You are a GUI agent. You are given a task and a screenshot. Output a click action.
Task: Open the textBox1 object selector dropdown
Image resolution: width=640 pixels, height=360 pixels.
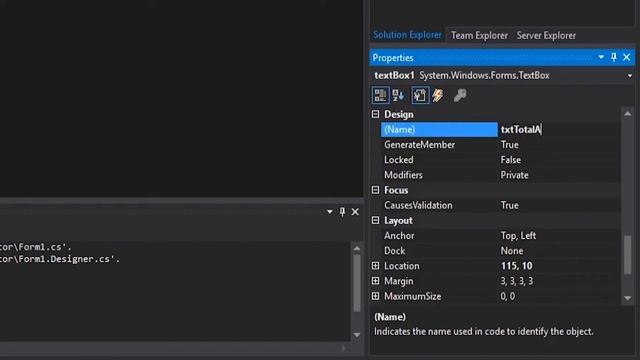pyautogui.click(x=630, y=76)
